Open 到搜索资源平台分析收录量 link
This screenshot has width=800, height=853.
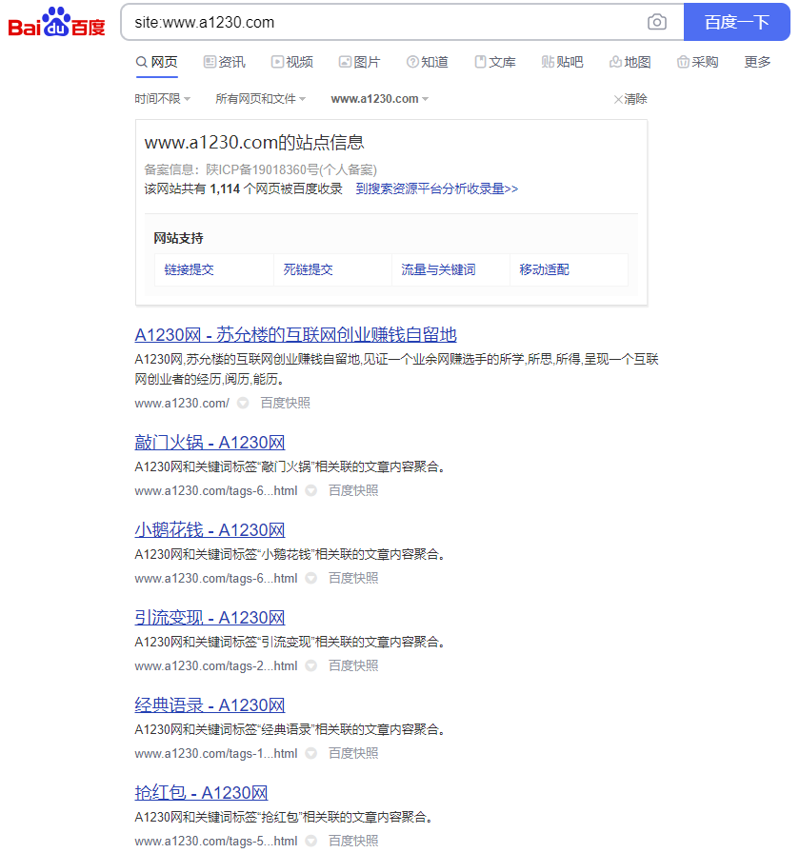click(x=437, y=188)
